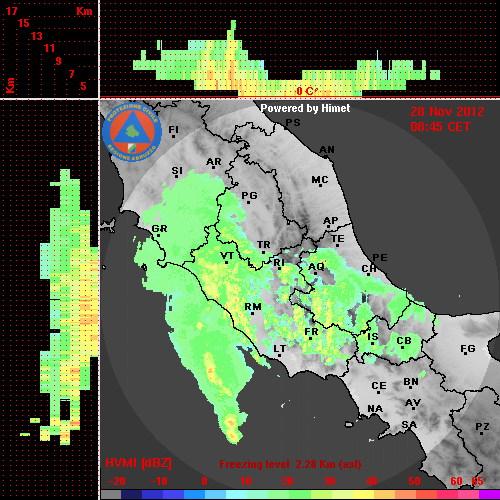Click the AQ city label
The image size is (500, 500).
point(316,267)
